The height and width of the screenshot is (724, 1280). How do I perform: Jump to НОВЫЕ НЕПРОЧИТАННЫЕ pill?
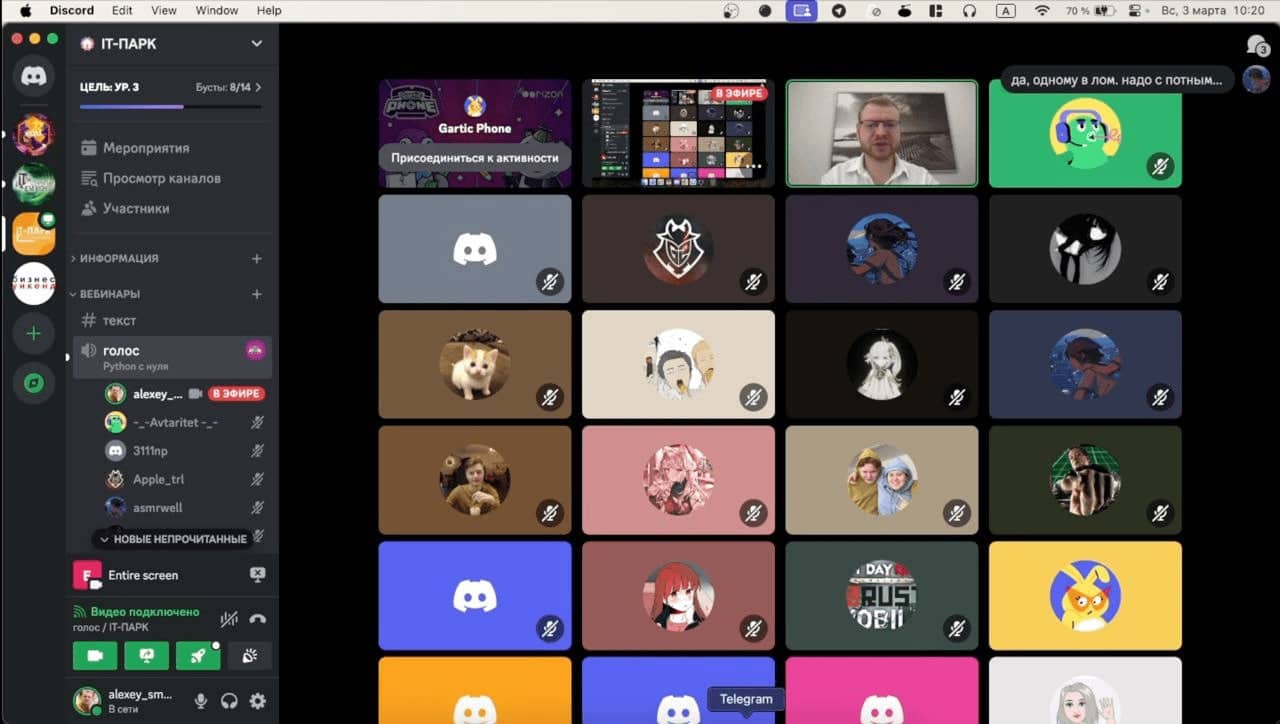tap(172, 539)
